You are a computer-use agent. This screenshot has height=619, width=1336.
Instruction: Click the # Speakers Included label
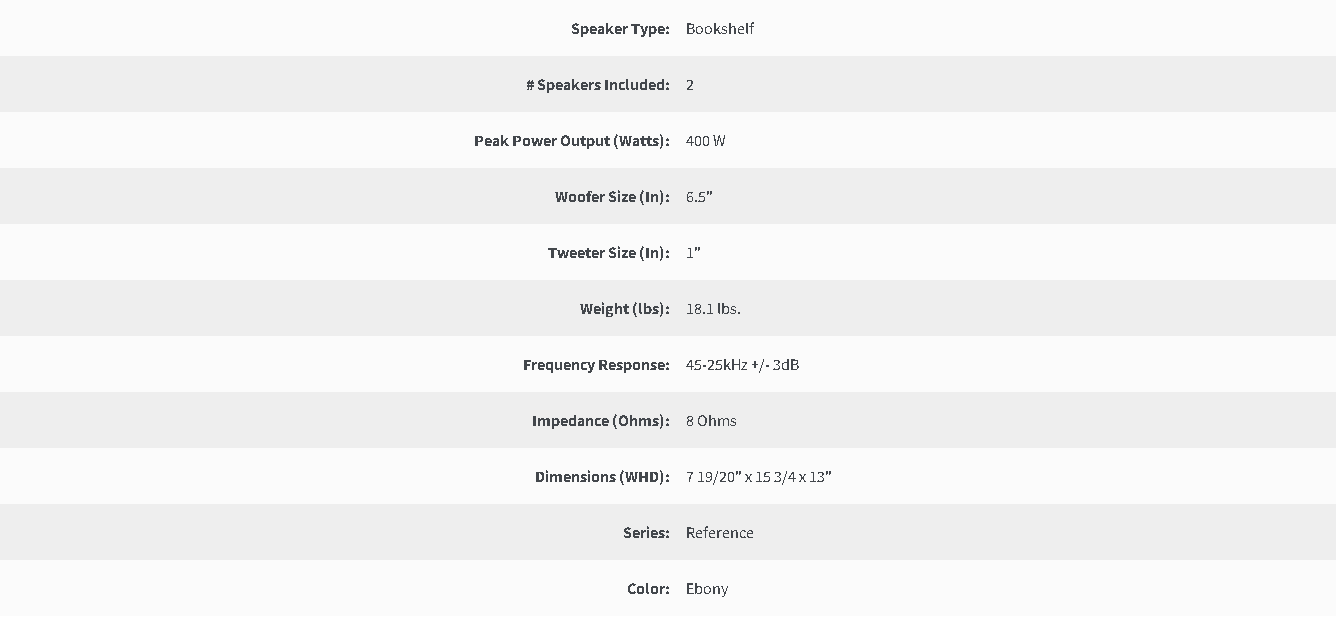tap(598, 85)
